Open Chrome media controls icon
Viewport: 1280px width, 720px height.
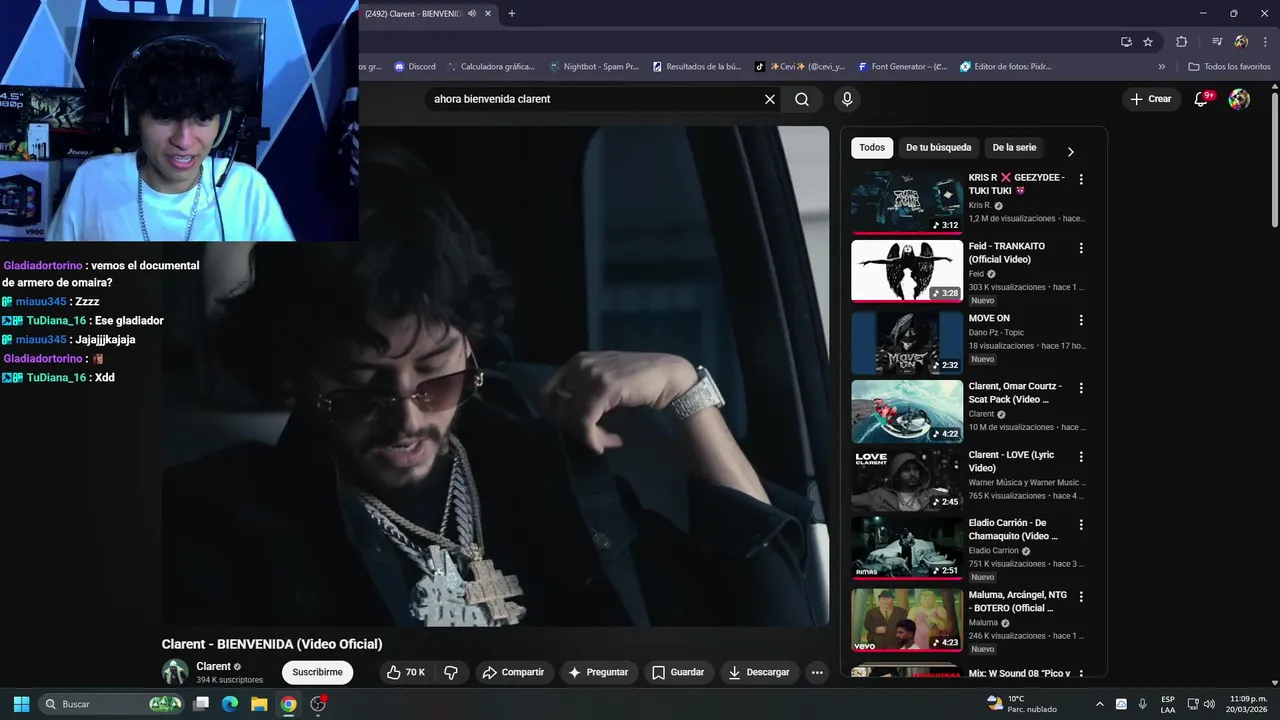[x=1217, y=42]
